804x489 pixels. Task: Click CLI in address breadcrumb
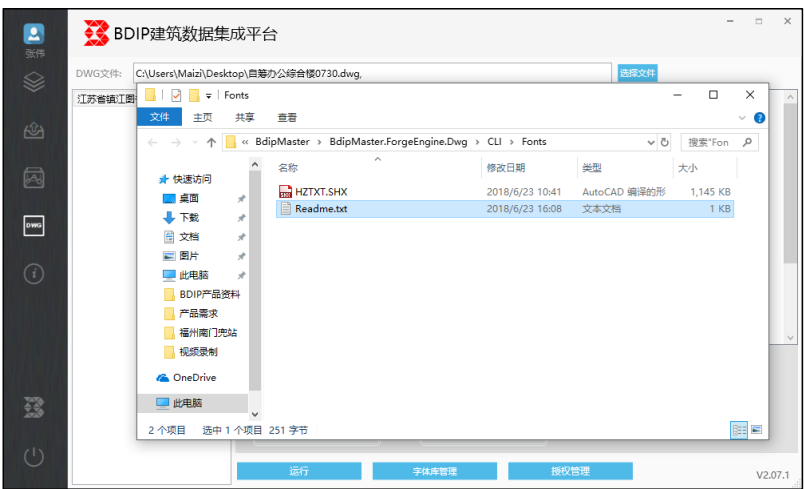[x=494, y=142]
